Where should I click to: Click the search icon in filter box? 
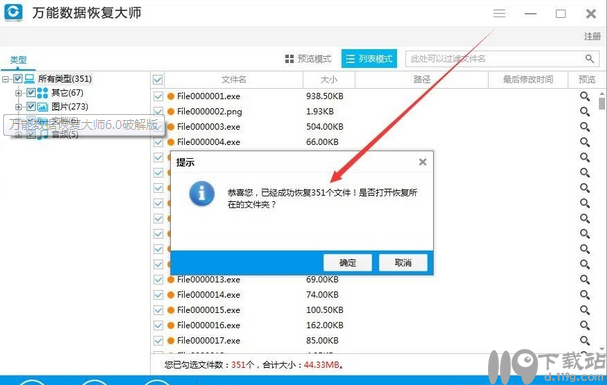click(589, 59)
